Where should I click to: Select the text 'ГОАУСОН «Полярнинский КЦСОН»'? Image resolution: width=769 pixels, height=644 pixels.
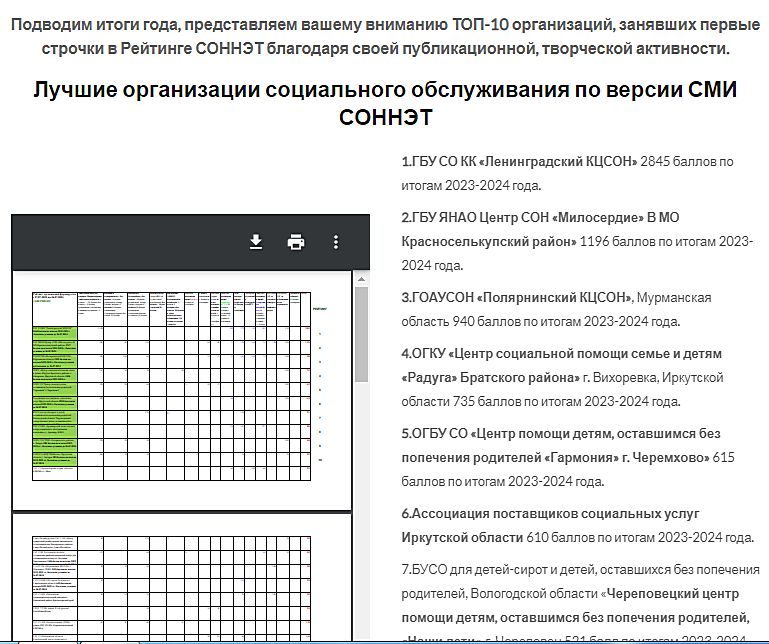[x=522, y=297]
